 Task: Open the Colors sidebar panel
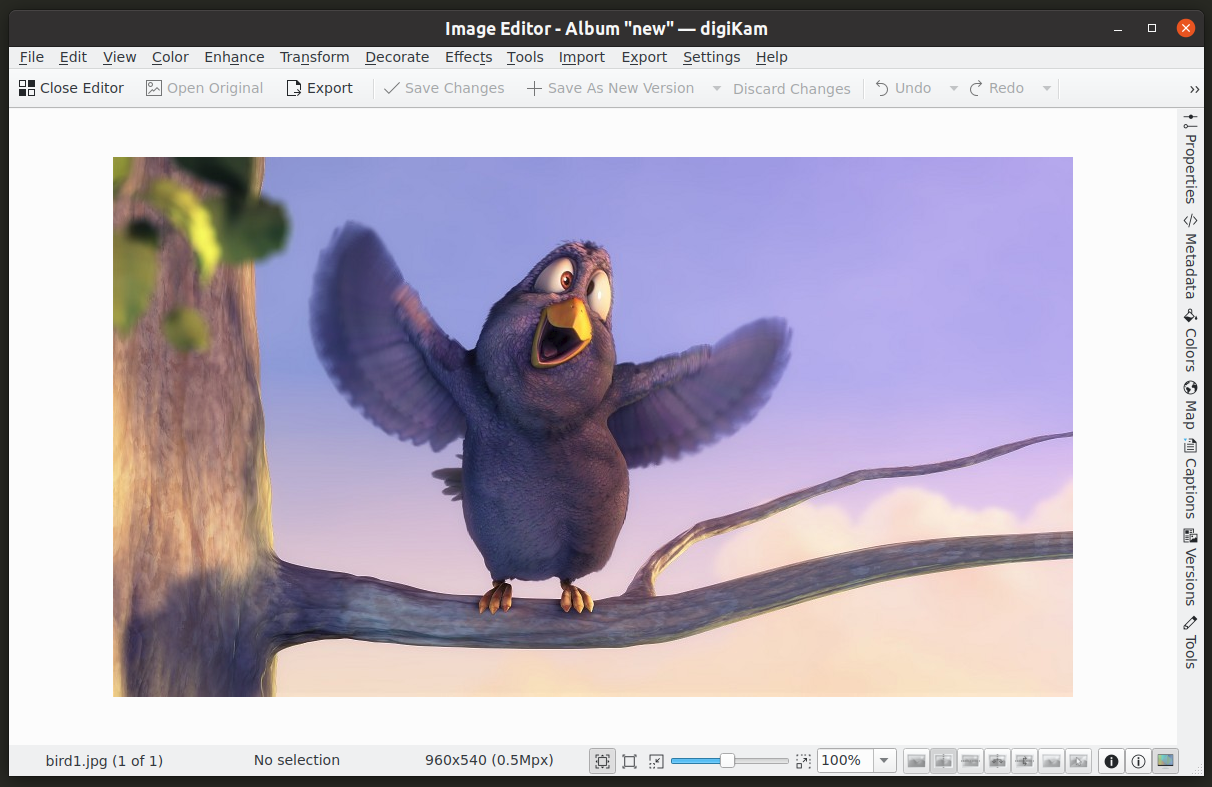point(1190,340)
